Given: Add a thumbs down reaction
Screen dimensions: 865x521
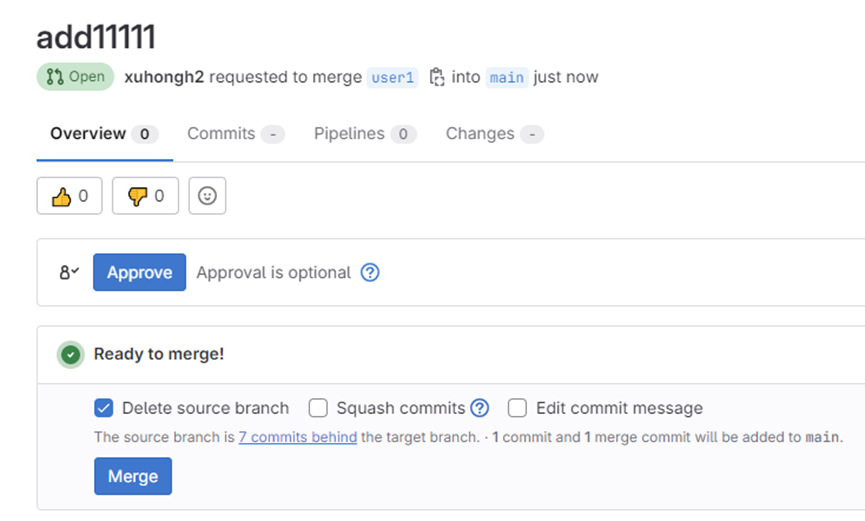Looking at the screenshot, I should pos(145,196).
